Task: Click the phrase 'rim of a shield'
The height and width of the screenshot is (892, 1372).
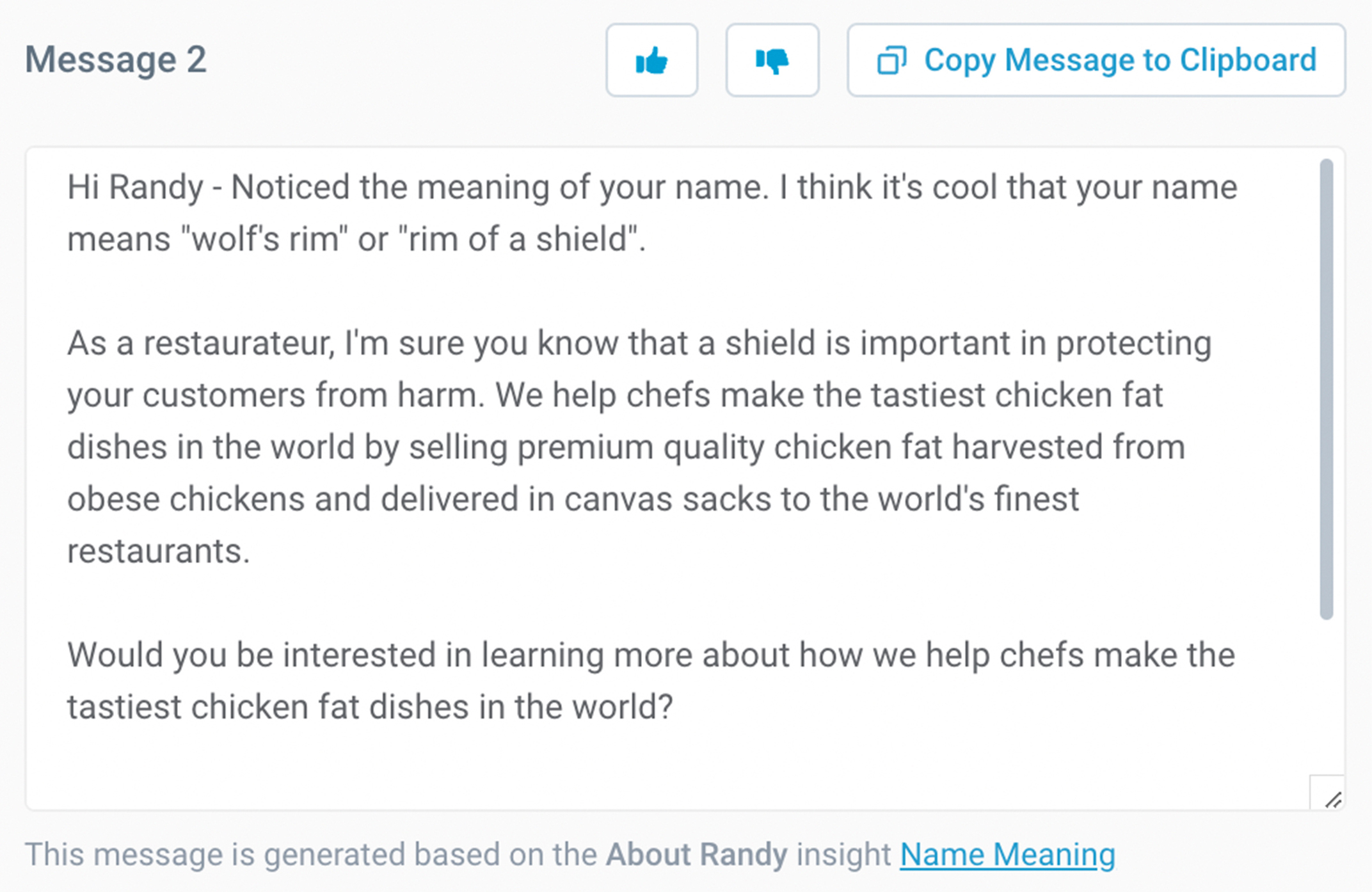Action: coord(518,239)
